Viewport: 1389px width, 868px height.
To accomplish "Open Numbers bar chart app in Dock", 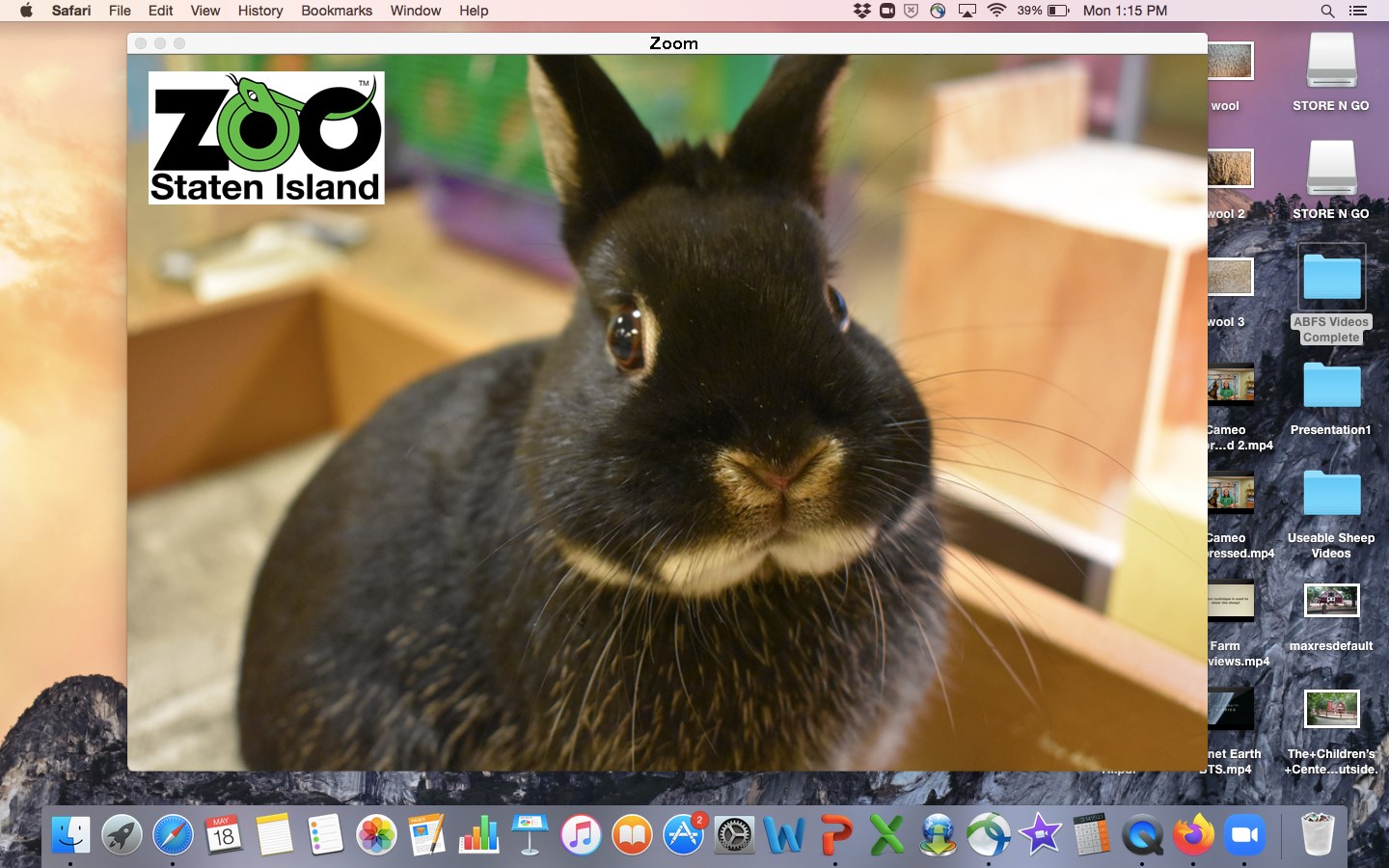I will coord(478,834).
